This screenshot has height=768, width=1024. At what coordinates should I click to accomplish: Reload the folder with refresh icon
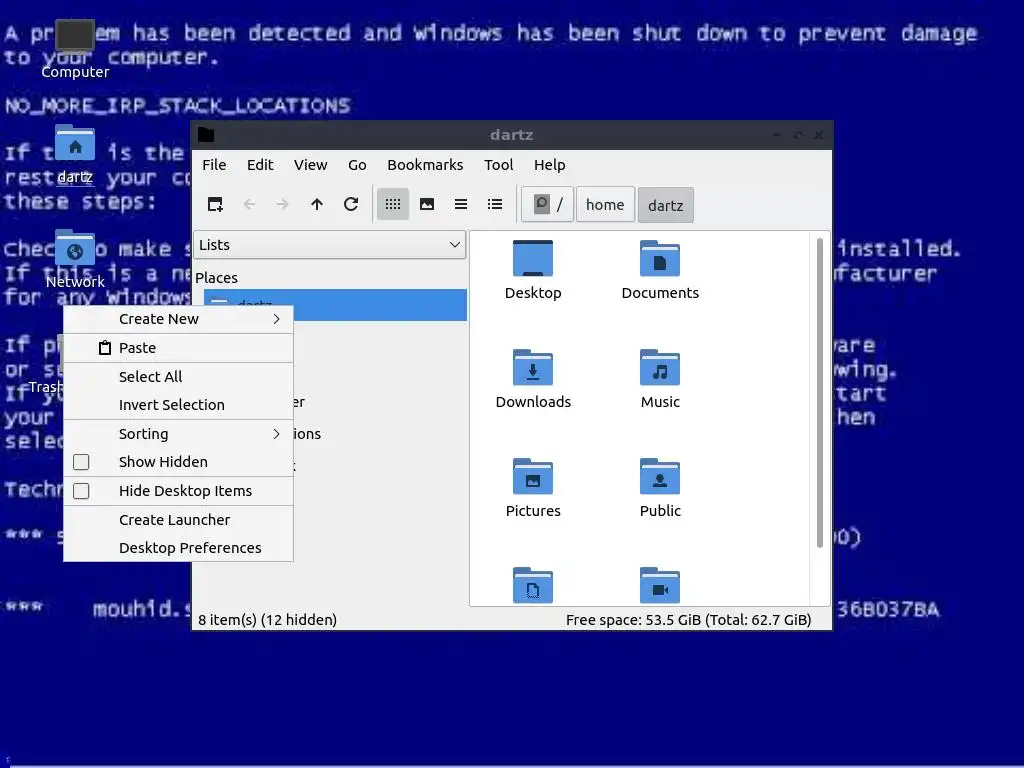coord(351,204)
